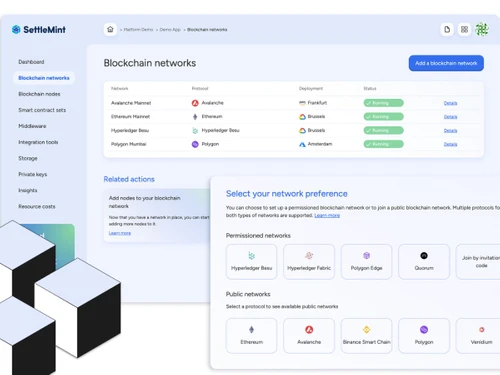Click Running status of Polygon Mumbai
The height and width of the screenshot is (375, 500).
click(x=384, y=144)
